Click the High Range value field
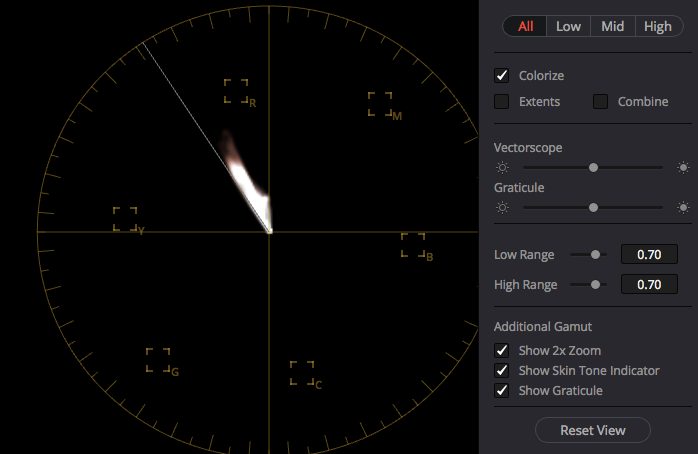Image resolution: width=698 pixels, height=454 pixels. point(649,284)
